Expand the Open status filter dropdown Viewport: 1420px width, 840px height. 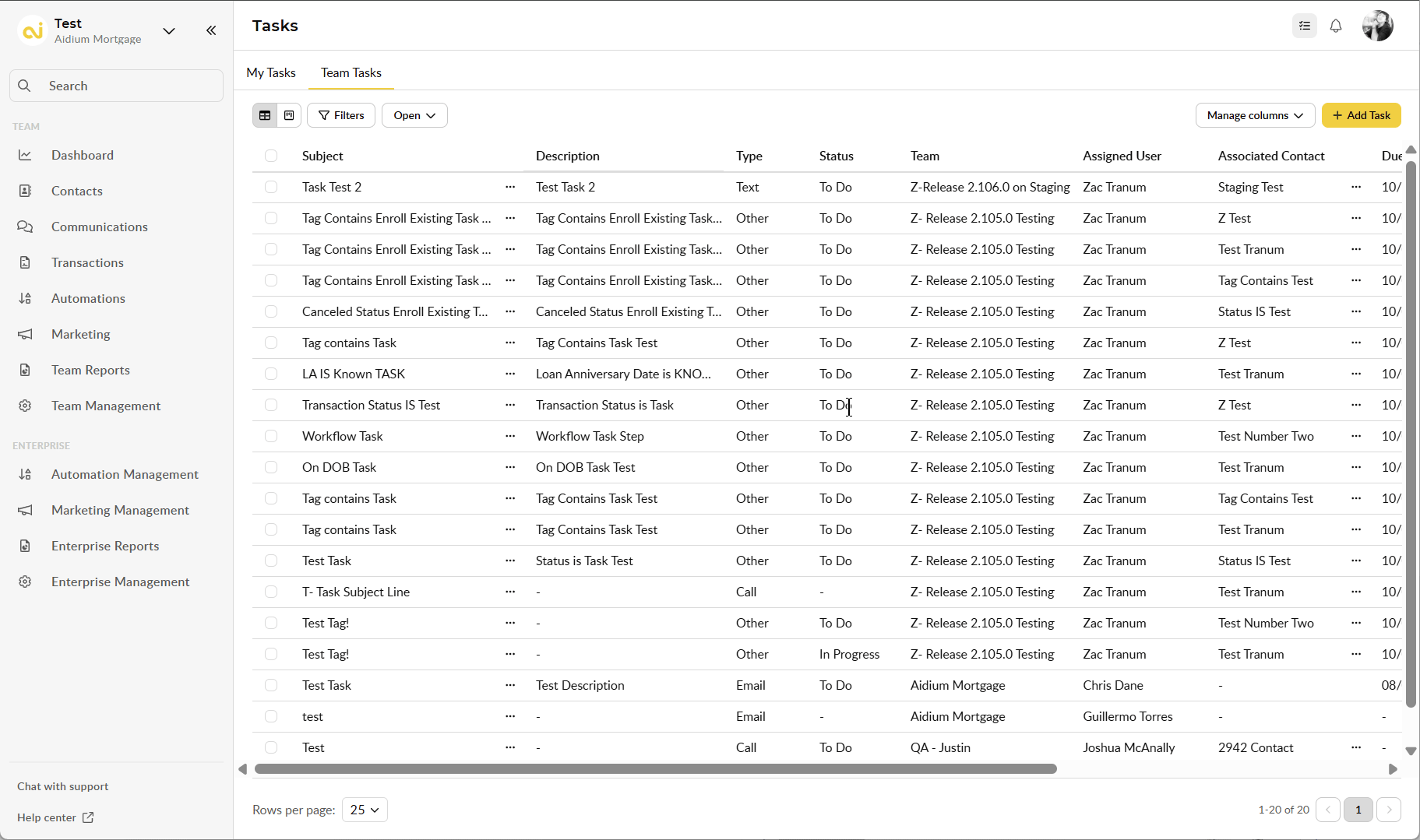(414, 115)
